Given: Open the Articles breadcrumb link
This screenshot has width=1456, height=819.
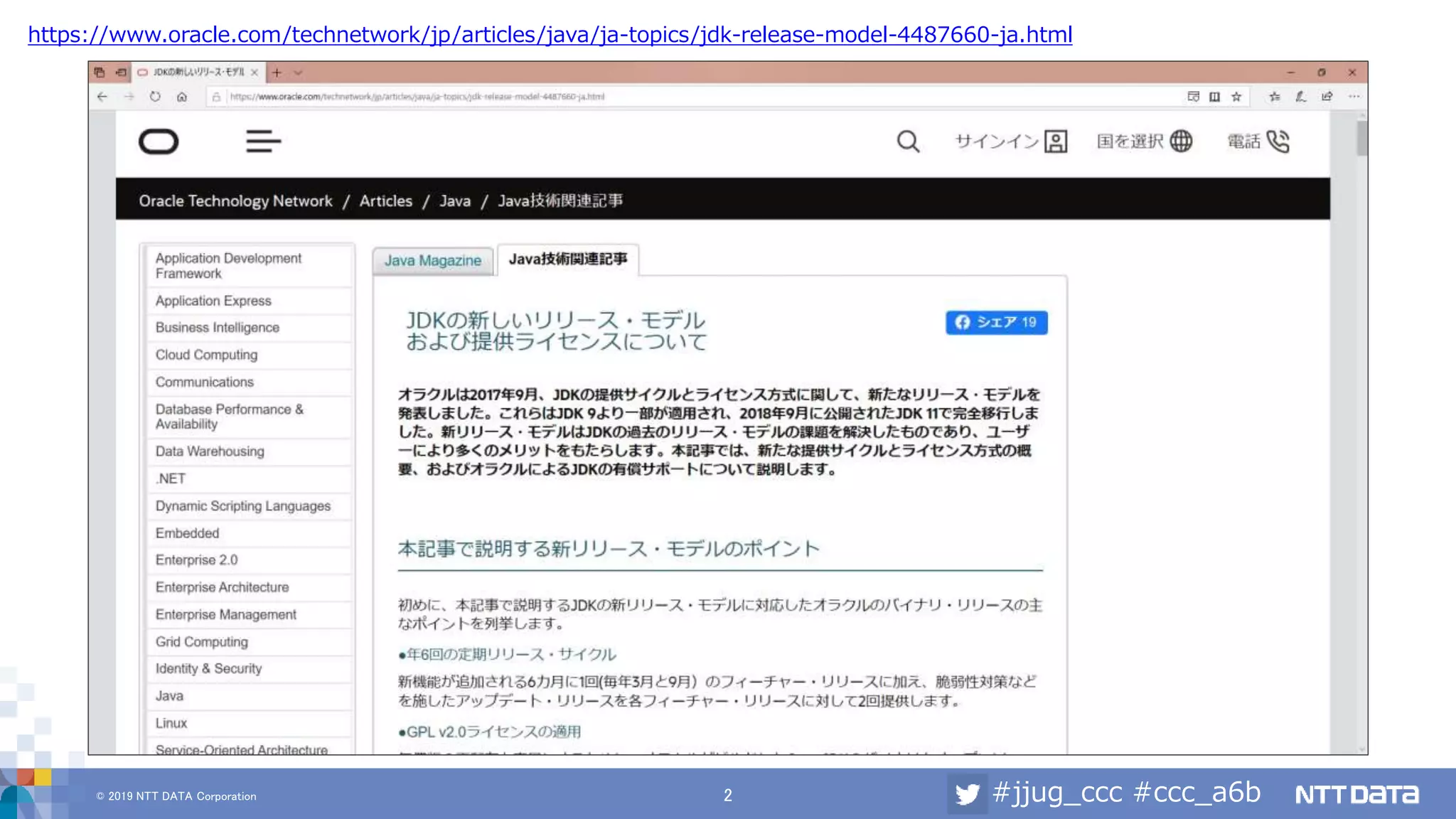Looking at the screenshot, I should (x=386, y=201).
